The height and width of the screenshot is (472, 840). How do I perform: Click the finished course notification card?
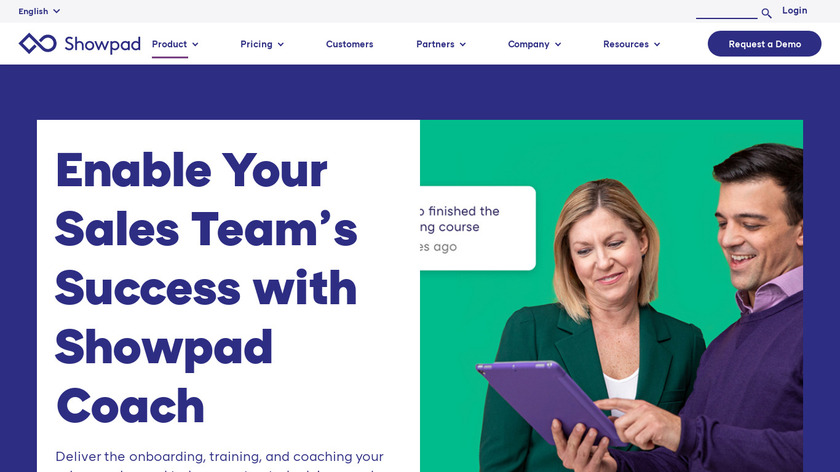(478, 228)
